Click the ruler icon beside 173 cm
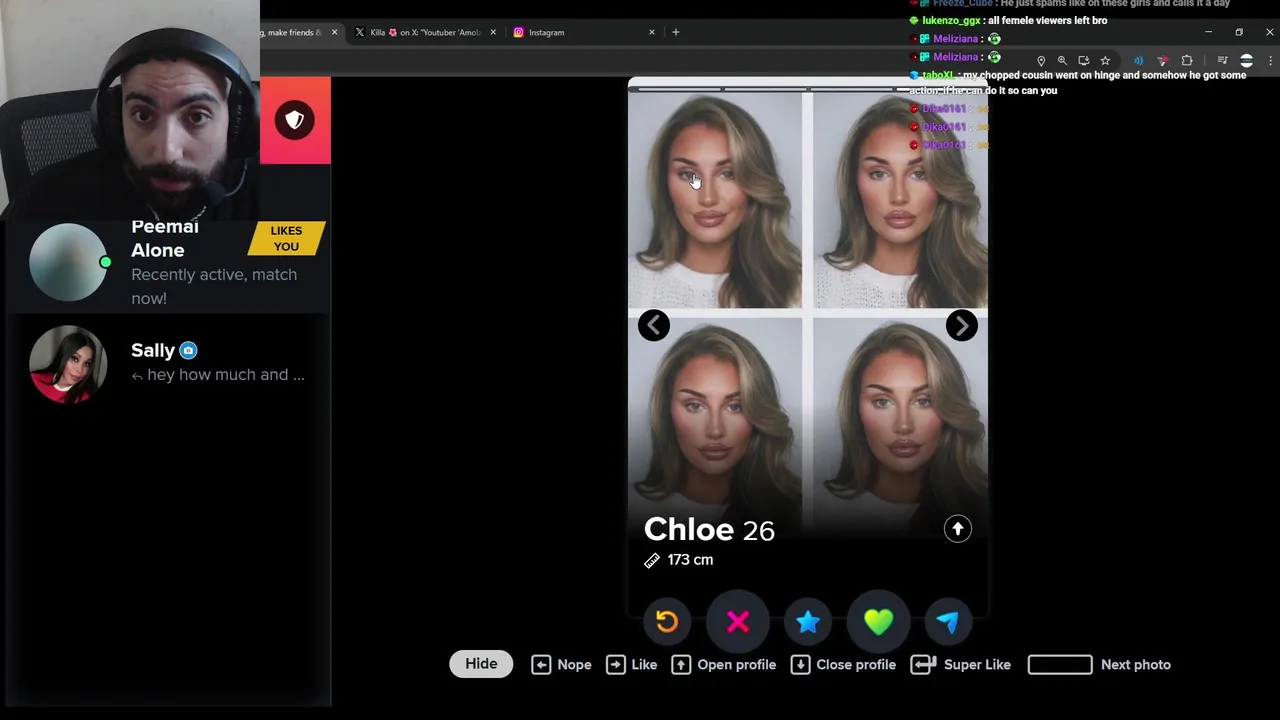Screen dimensions: 1280x720 coord(652,560)
